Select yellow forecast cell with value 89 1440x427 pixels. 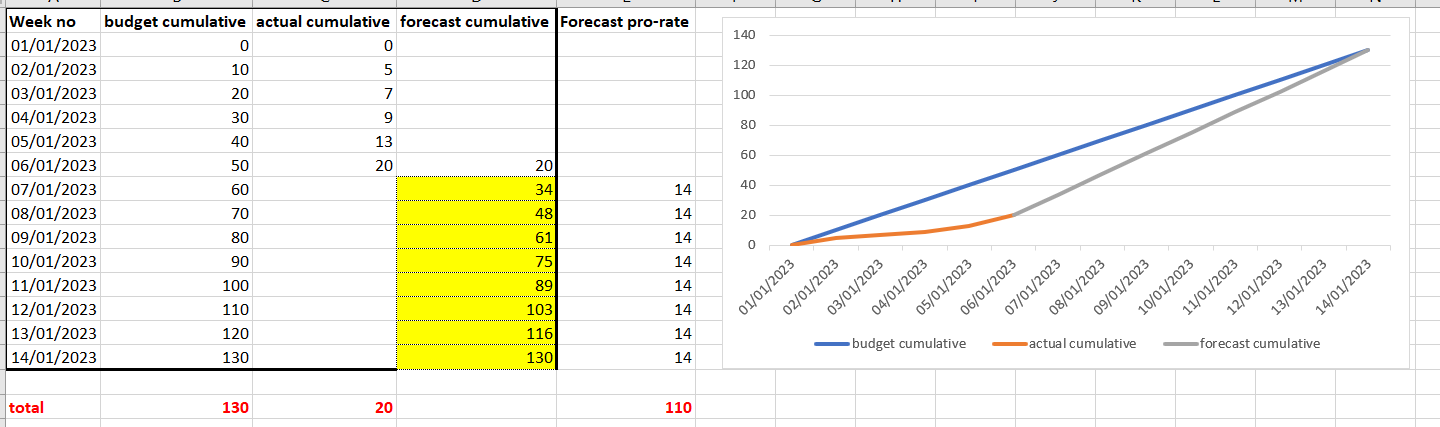476,285
